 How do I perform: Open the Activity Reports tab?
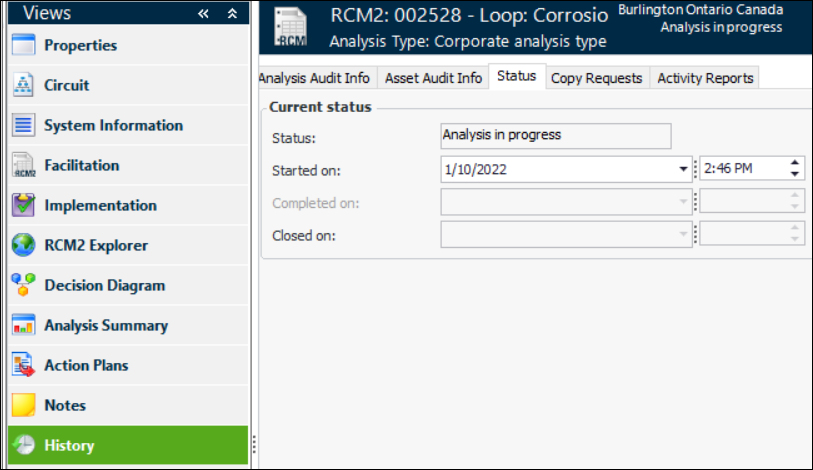click(705, 78)
